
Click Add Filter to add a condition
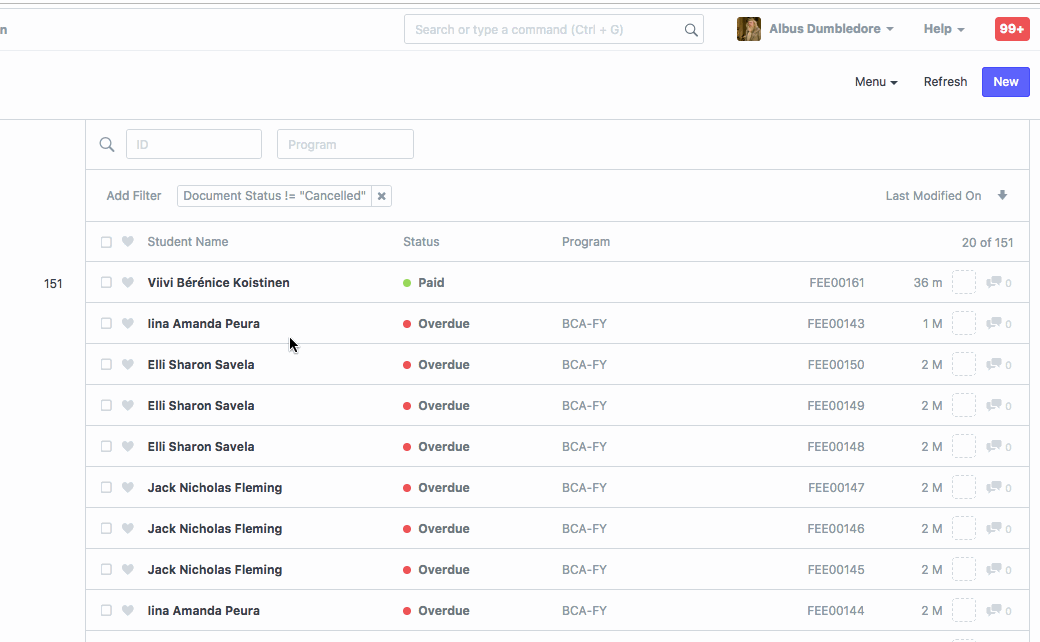coord(133,195)
